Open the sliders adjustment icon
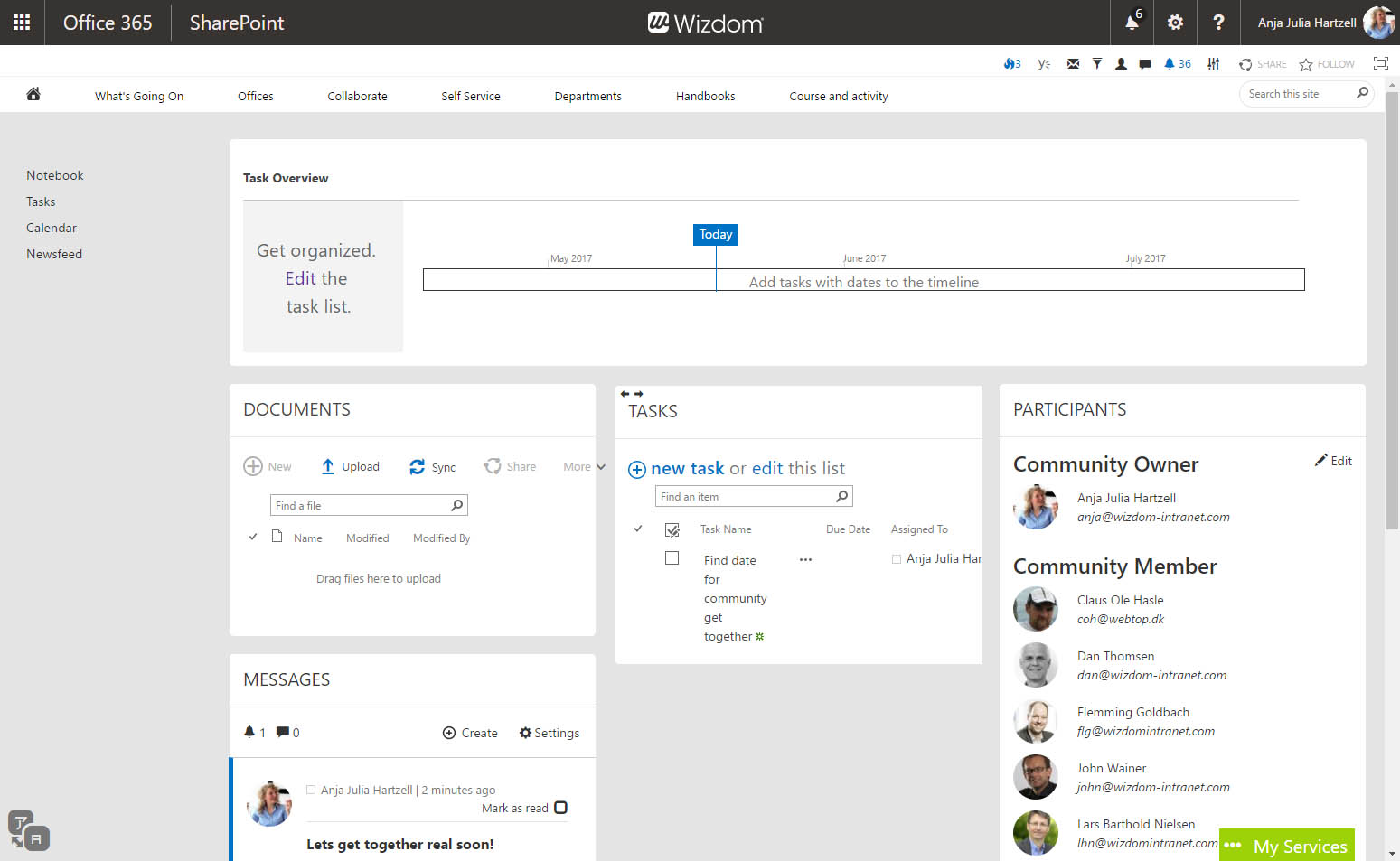Viewport: 1400px width, 861px height. click(x=1214, y=64)
